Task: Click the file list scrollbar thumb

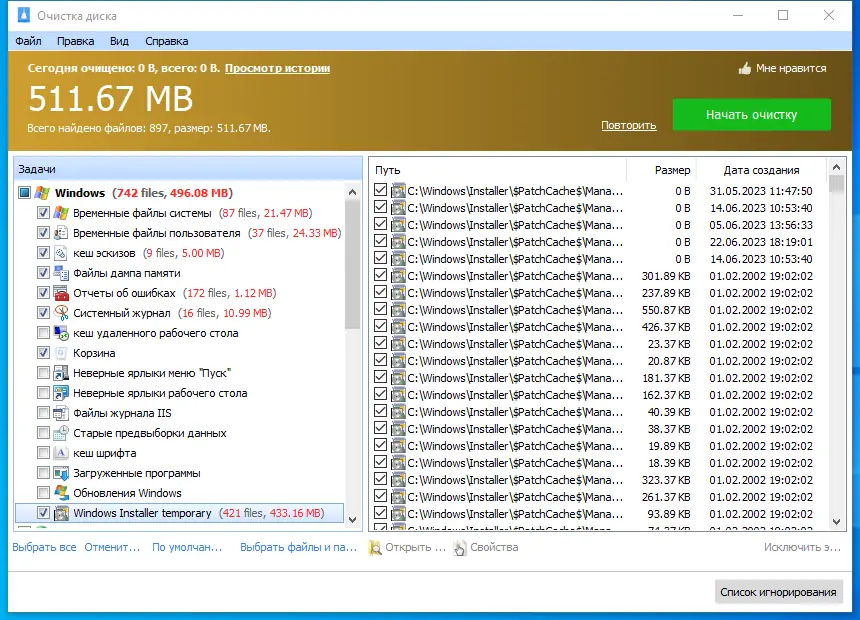Action: pyautogui.click(x=836, y=184)
